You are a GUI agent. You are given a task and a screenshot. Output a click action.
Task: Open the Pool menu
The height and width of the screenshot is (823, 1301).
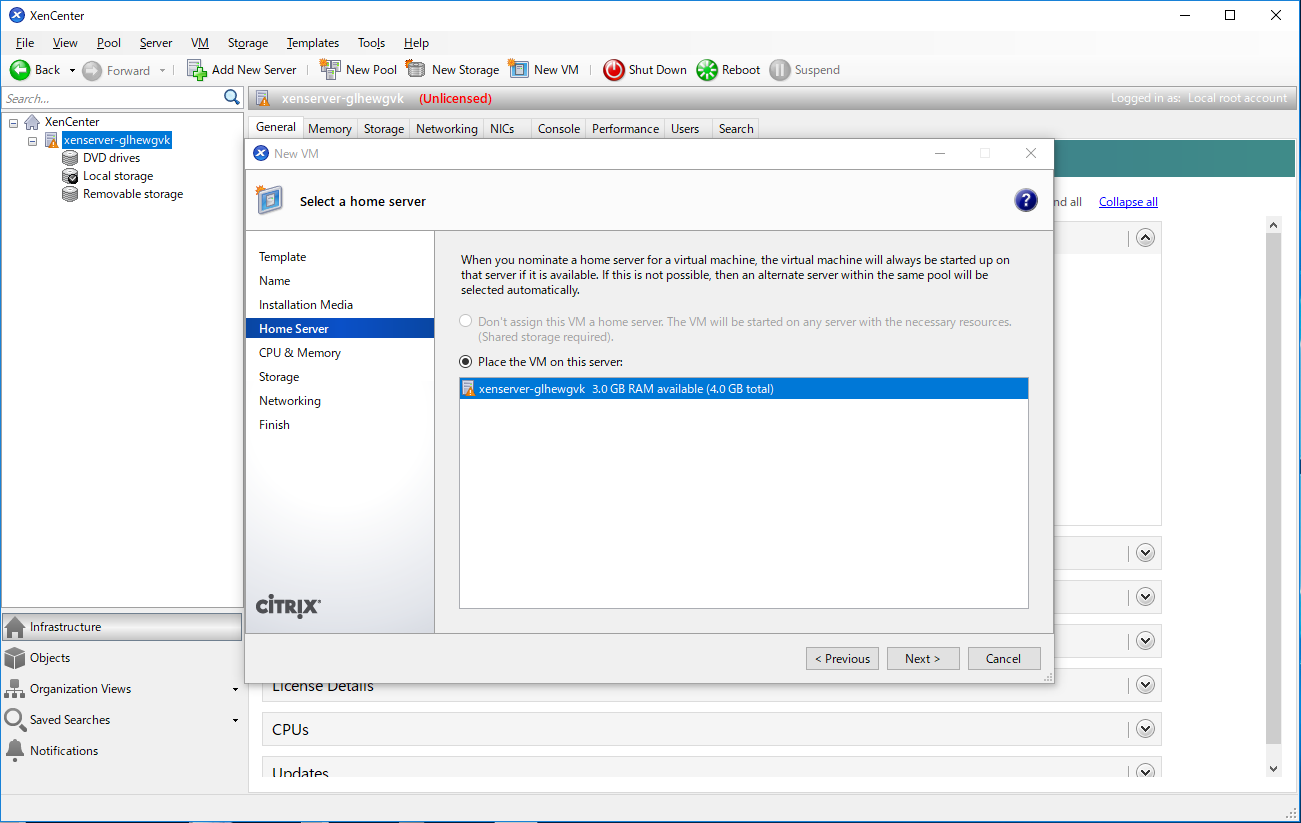pos(109,43)
